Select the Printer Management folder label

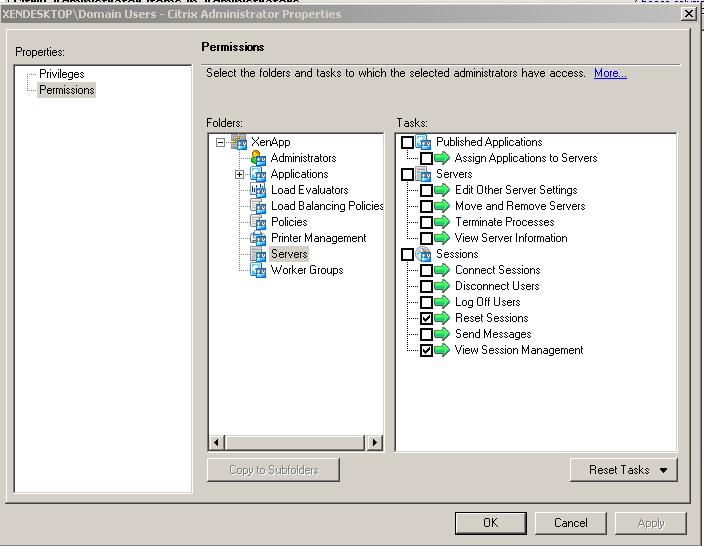(319, 238)
